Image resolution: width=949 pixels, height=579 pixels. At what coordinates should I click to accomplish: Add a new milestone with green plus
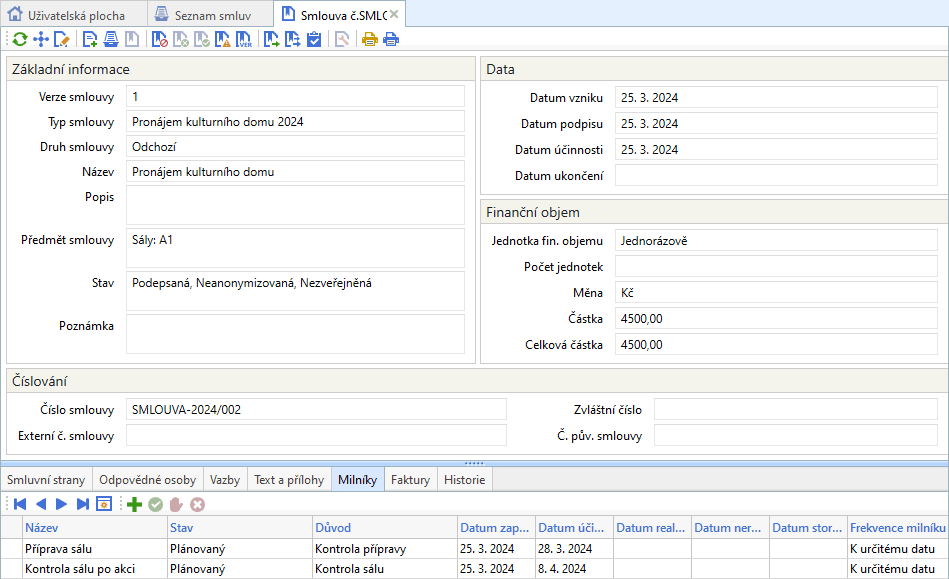tap(134, 504)
